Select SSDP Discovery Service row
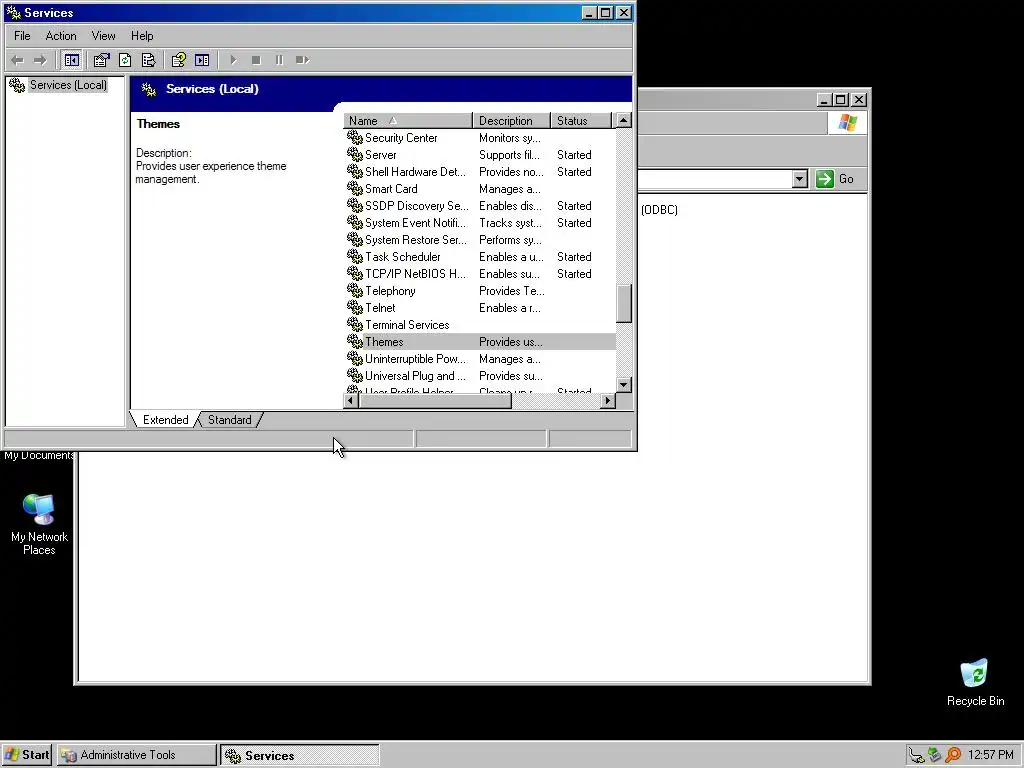 point(480,206)
